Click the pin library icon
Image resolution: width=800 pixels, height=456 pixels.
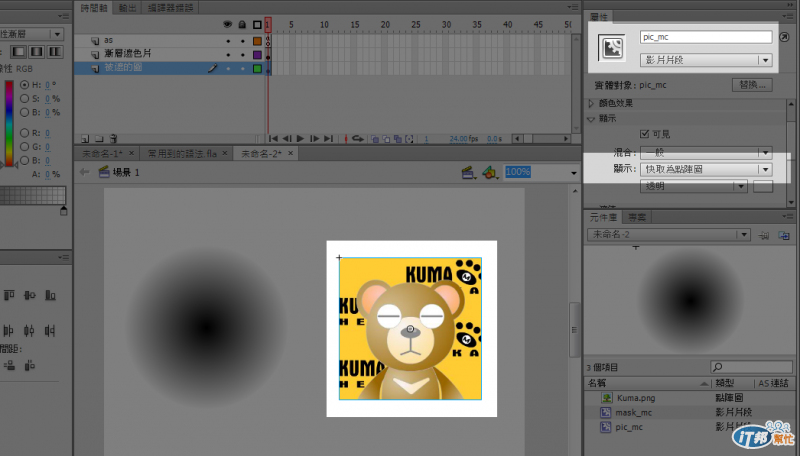coord(764,235)
